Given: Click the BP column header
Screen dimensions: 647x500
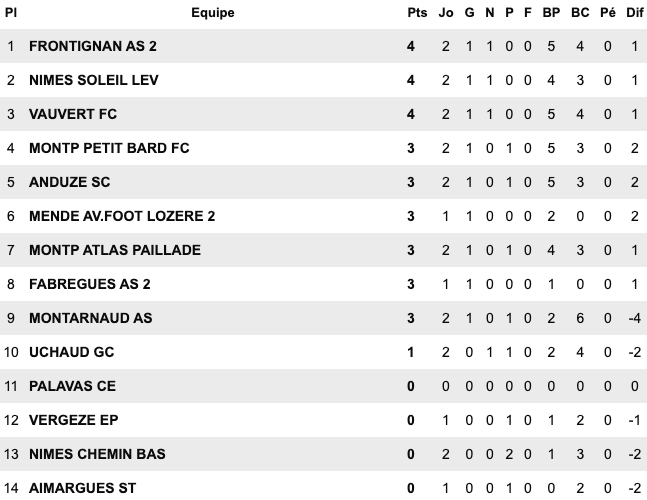Looking at the screenshot, I should click(x=551, y=13).
